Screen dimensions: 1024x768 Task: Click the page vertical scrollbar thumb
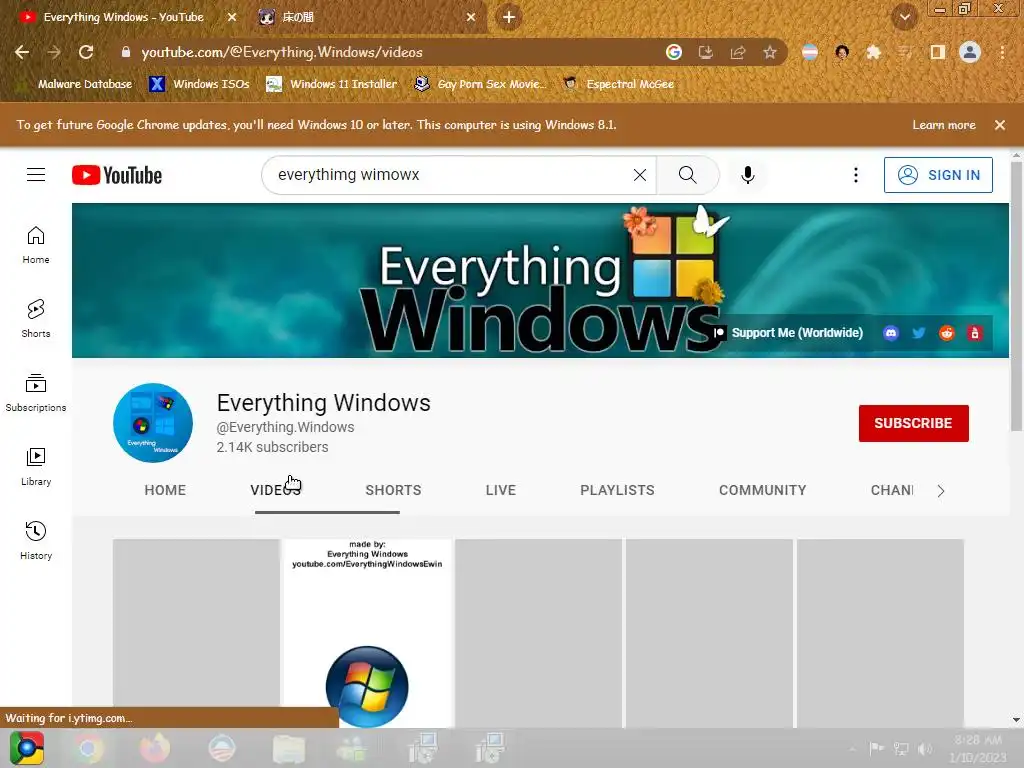click(1016, 297)
